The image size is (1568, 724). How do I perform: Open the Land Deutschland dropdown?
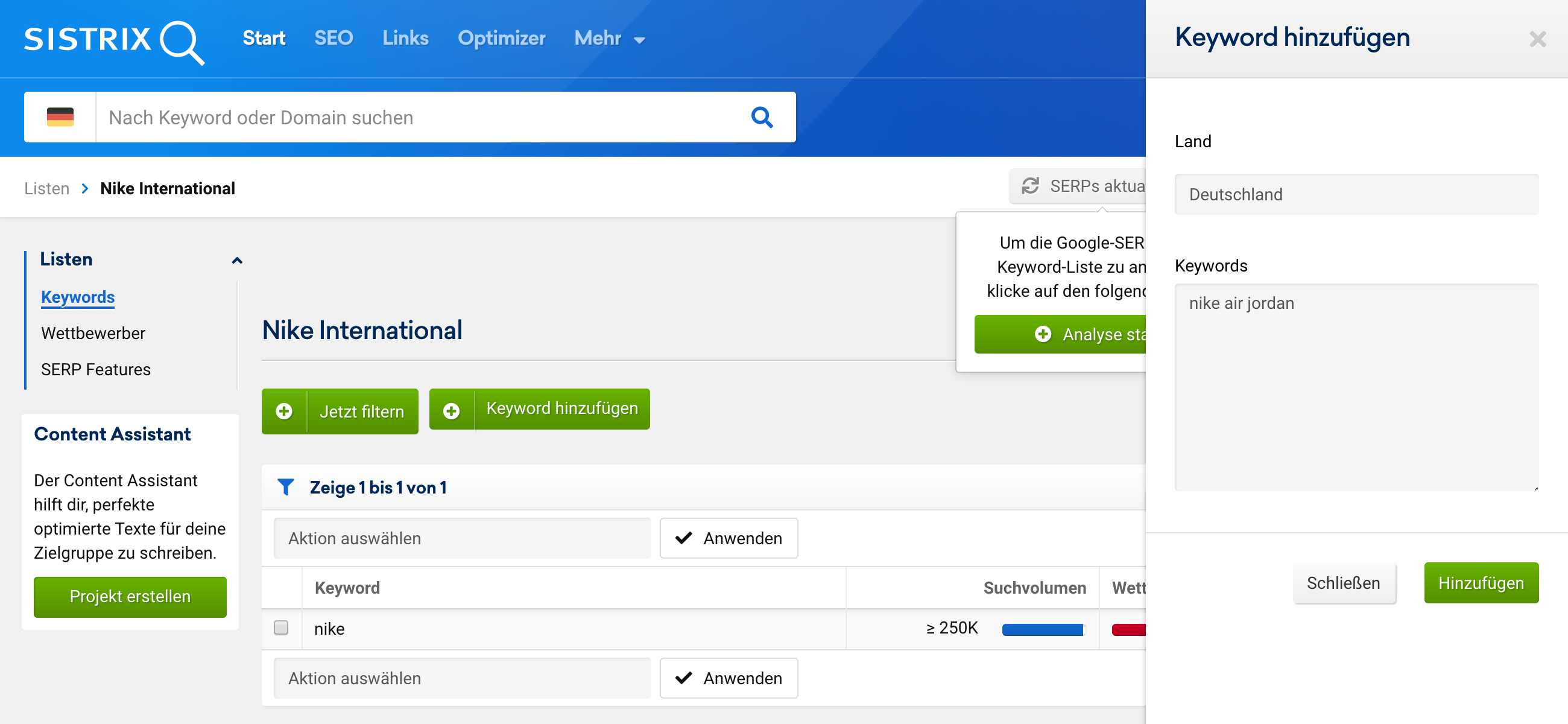1356,194
